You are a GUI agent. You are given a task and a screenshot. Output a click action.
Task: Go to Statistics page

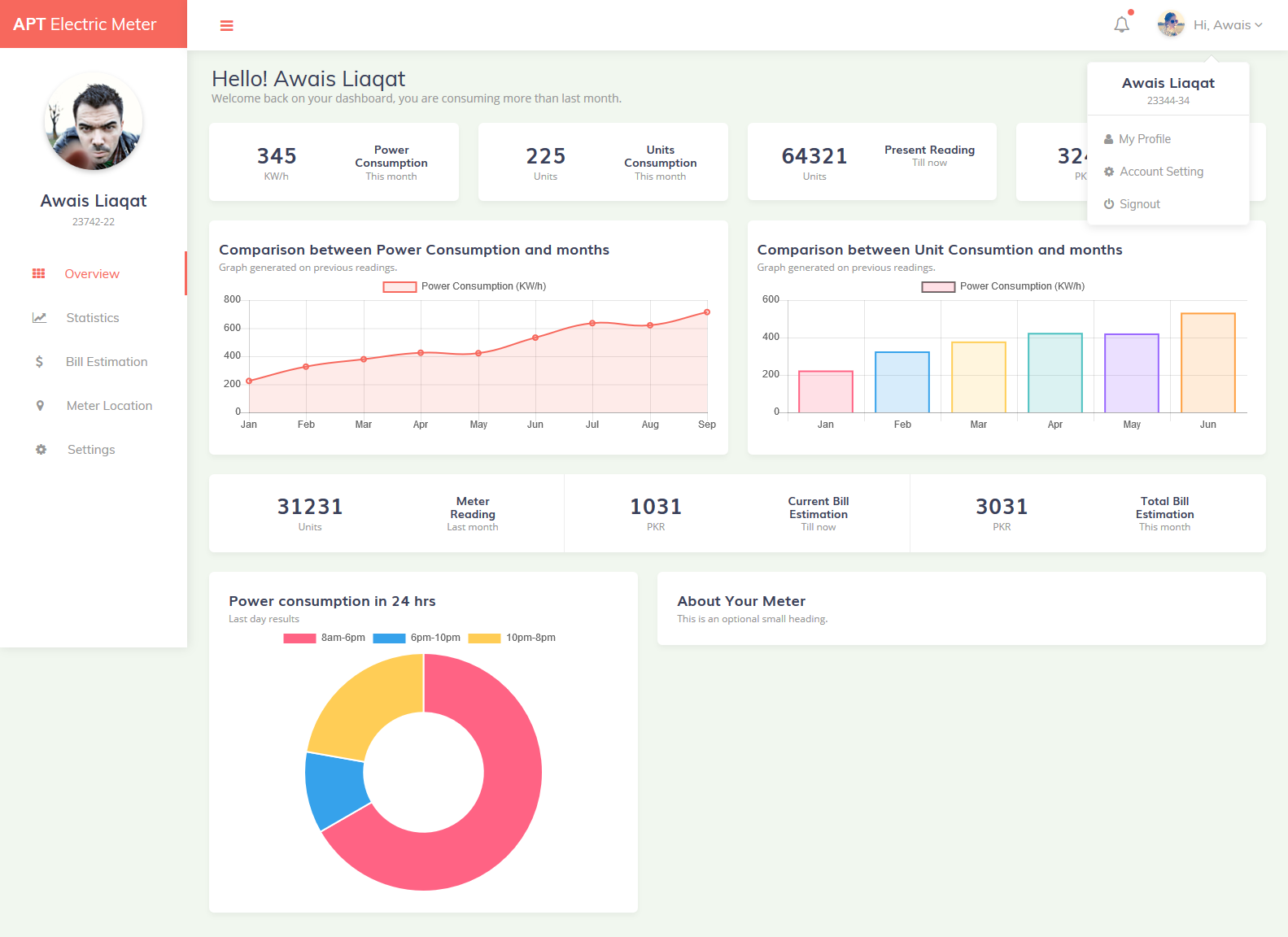click(93, 318)
